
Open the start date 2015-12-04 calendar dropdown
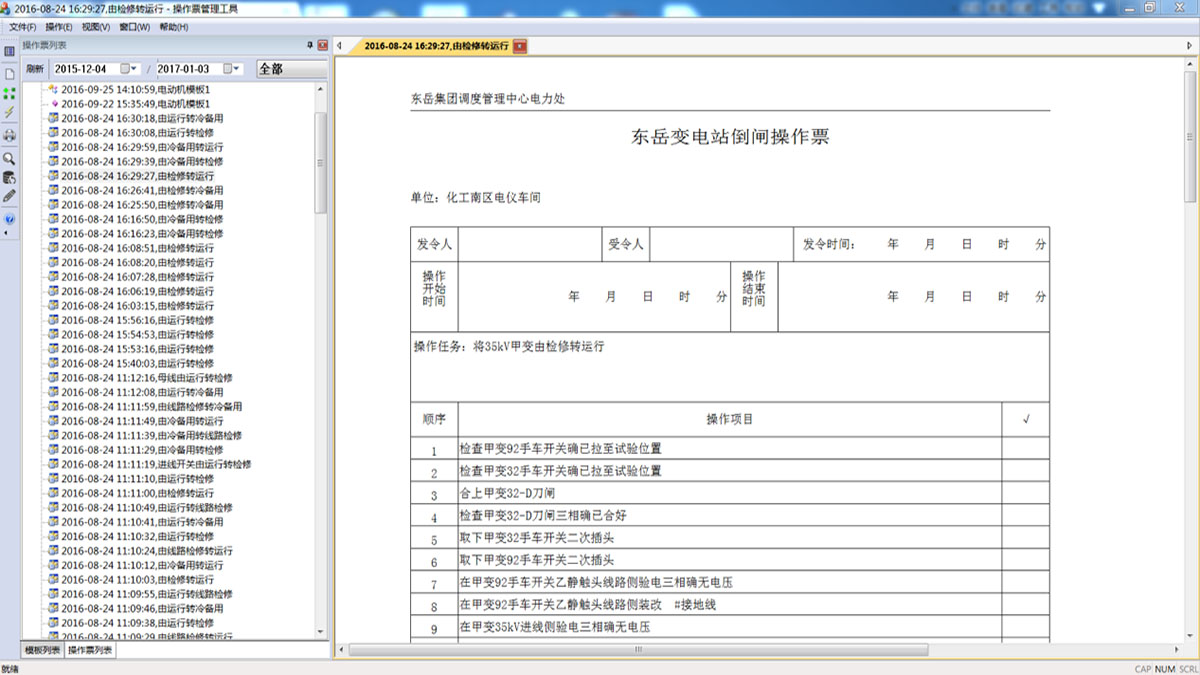[129, 69]
